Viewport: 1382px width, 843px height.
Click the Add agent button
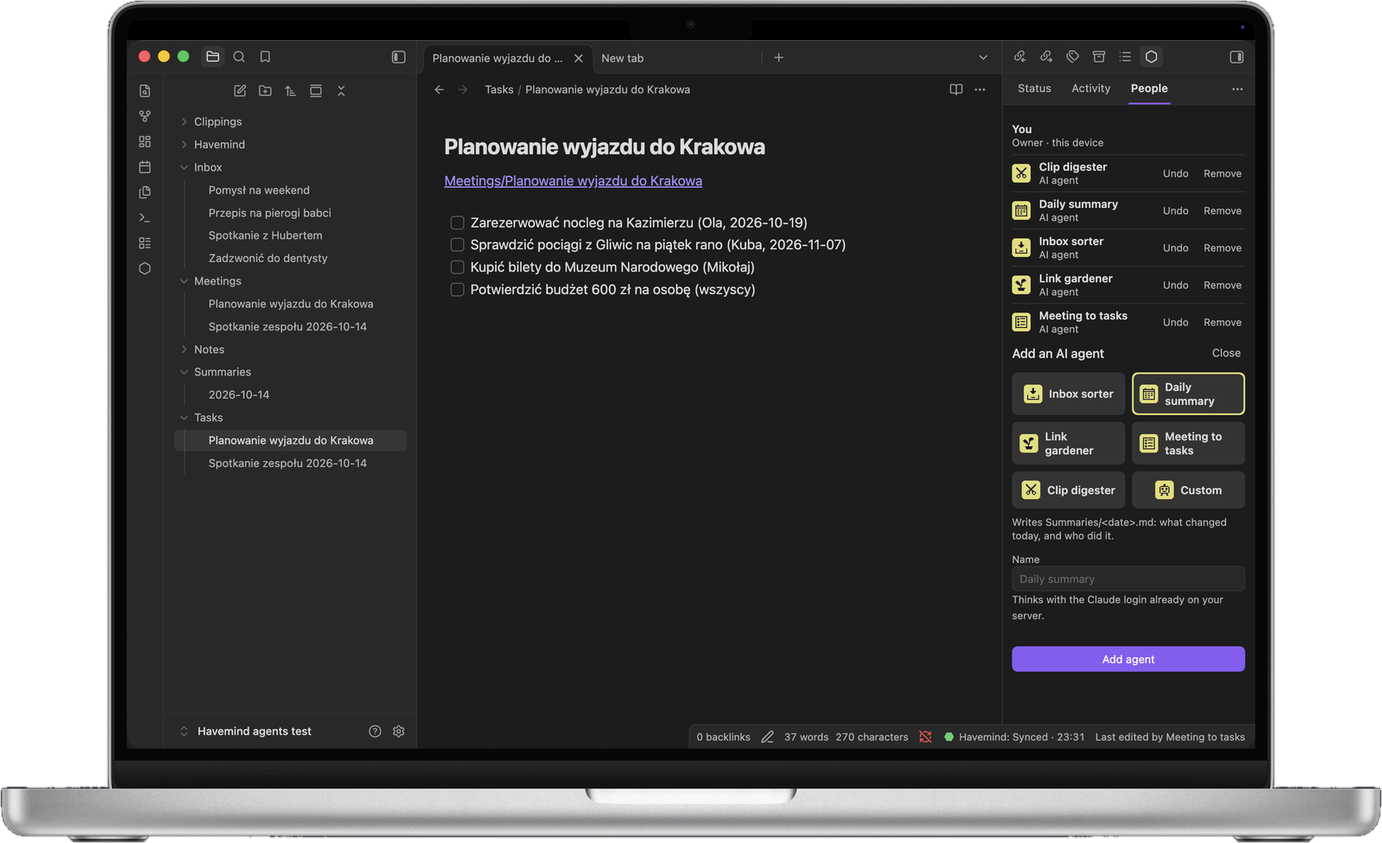1128,659
